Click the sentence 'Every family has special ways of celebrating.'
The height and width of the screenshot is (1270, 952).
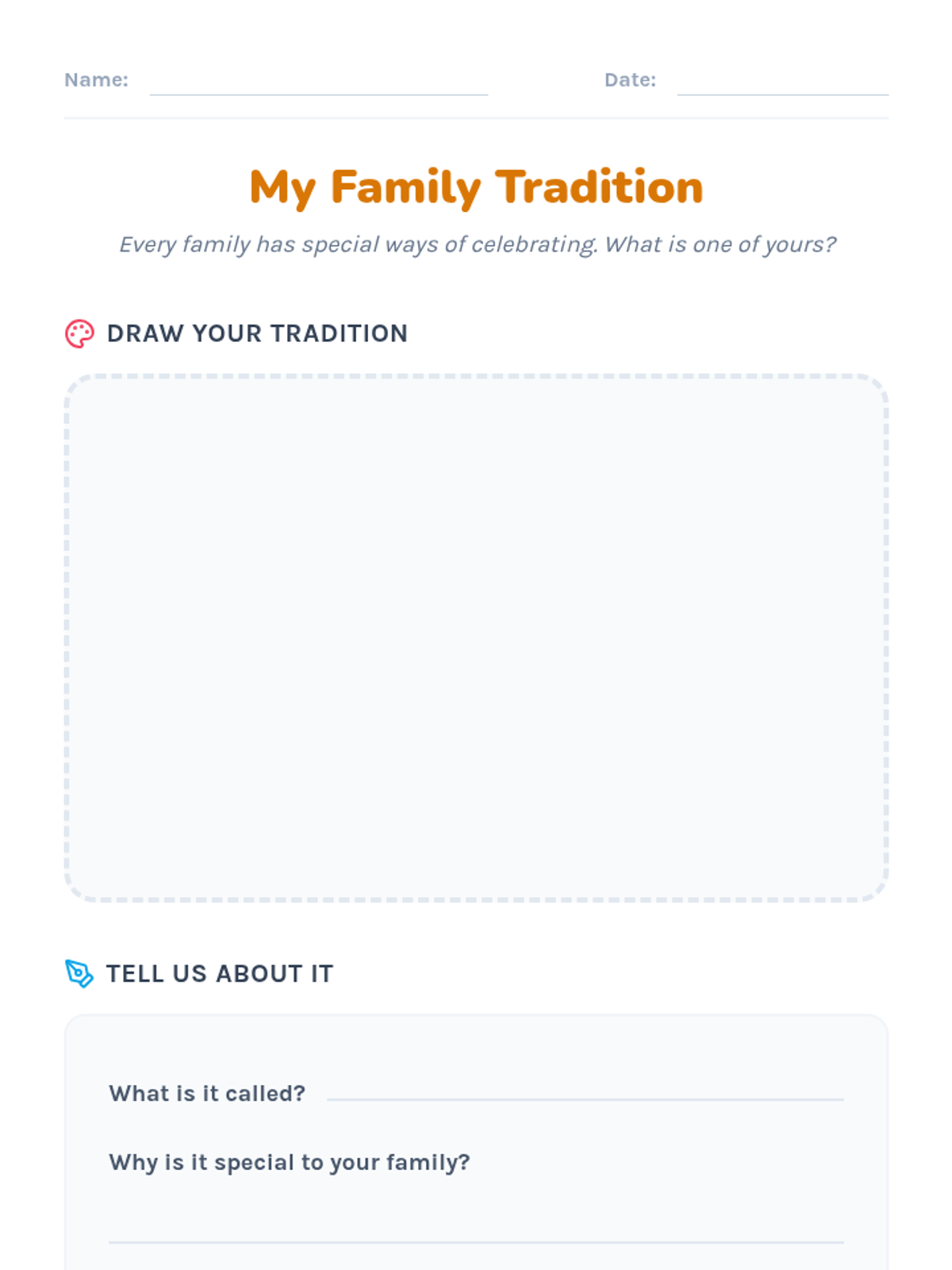[x=358, y=244]
